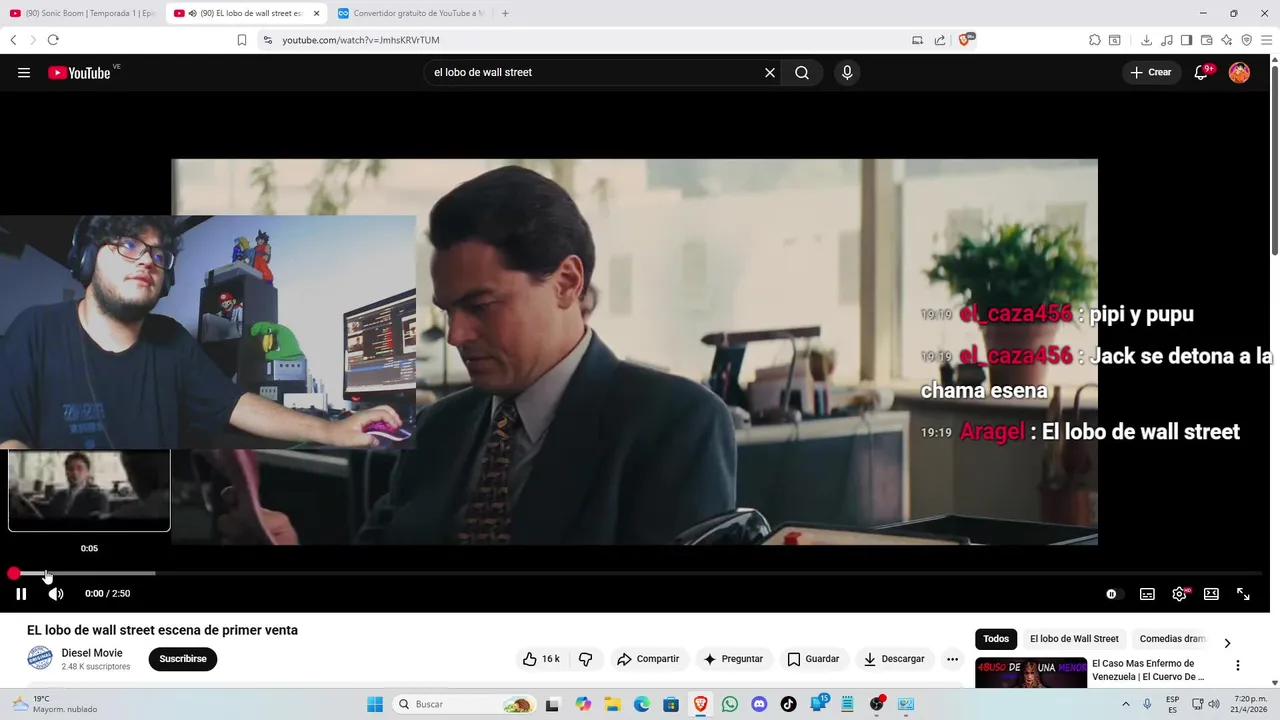Image resolution: width=1280 pixels, height=720 pixels.
Task: Open weather widget 19°C
Action: coord(54,704)
